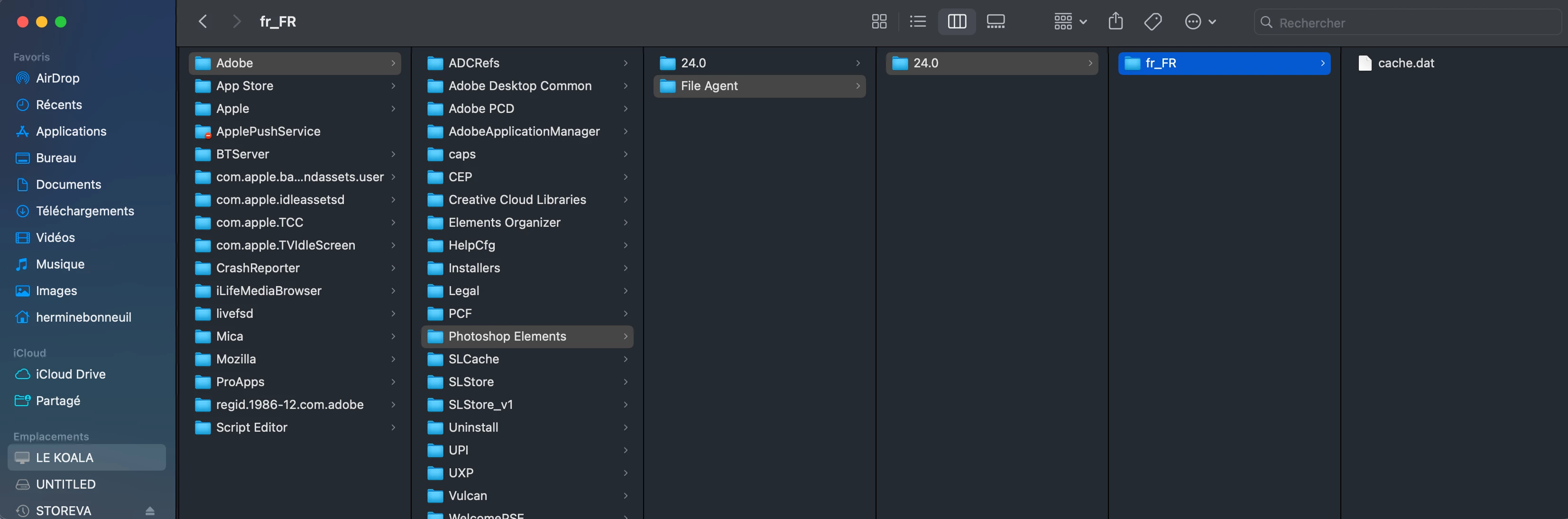Viewport: 1568px width, 519px height.
Task: Open the group-by options dropdown
Action: 1070,22
